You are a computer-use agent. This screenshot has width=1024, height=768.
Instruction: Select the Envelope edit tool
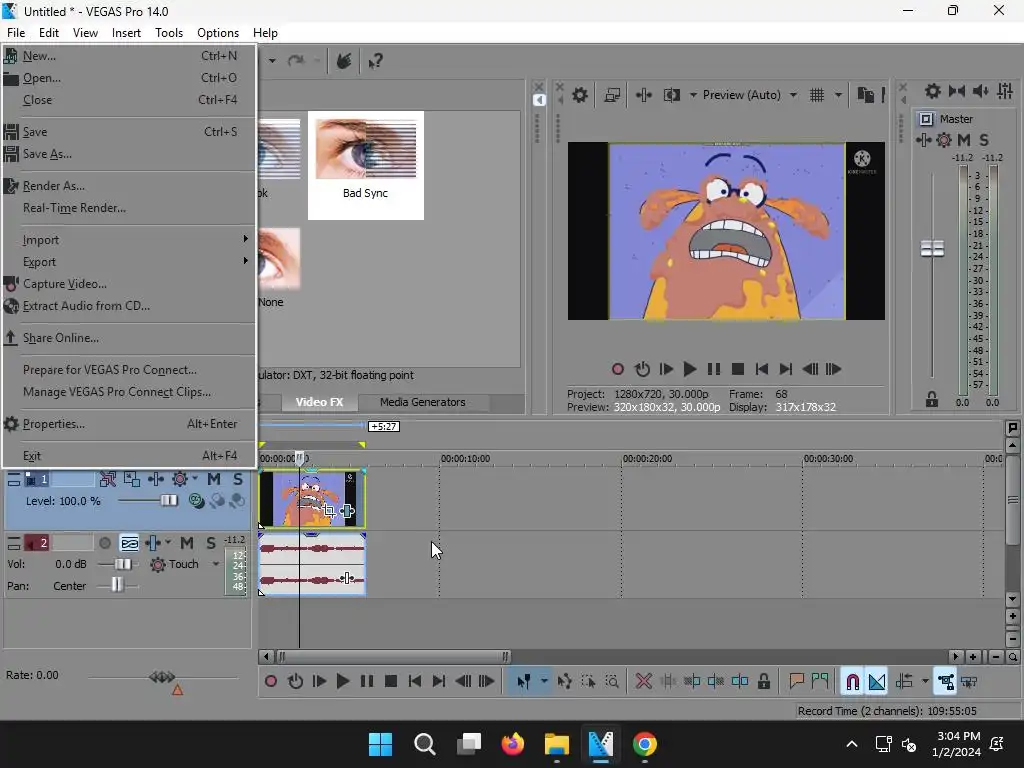[564, 682]
